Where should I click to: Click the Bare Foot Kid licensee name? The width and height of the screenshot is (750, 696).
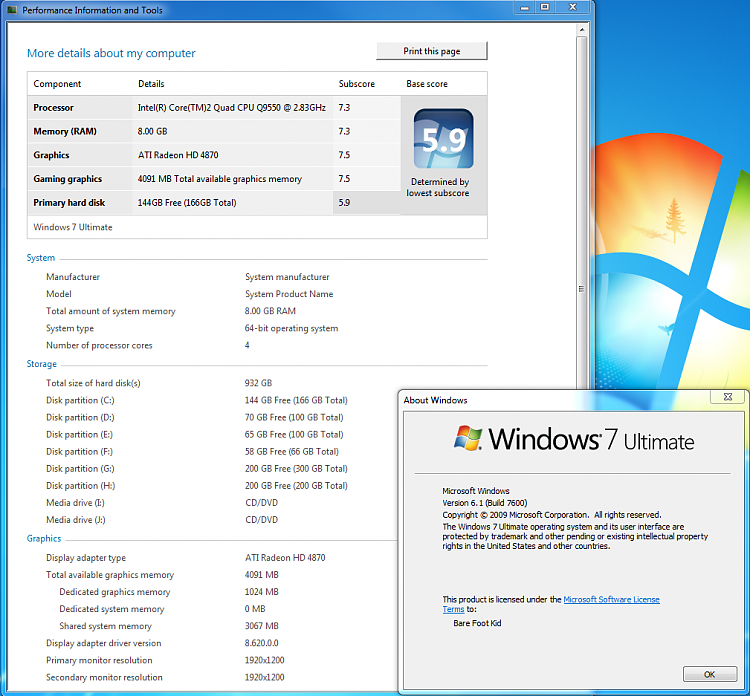[477, 623]
